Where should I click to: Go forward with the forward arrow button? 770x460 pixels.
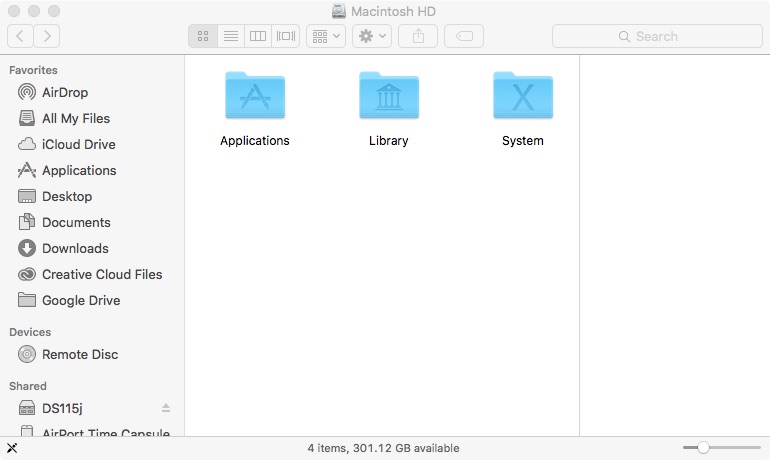pos(47,36)
